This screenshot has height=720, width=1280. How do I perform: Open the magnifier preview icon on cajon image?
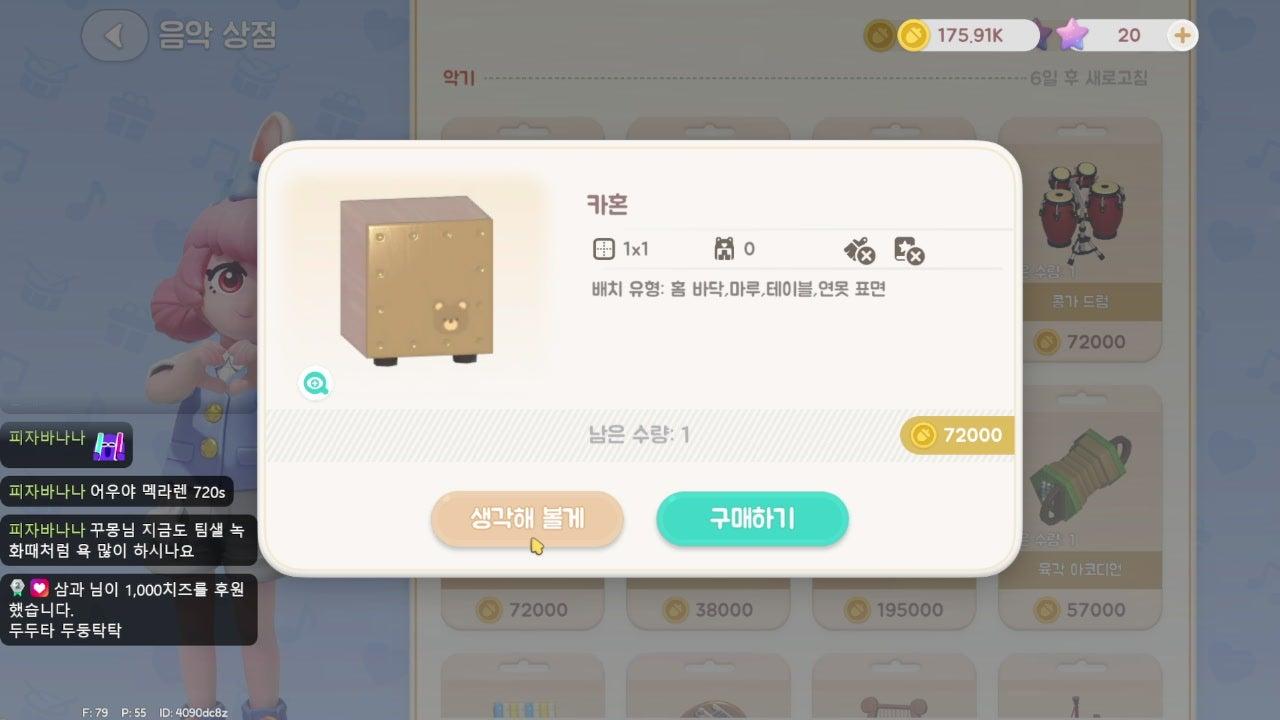pos(315,382)
